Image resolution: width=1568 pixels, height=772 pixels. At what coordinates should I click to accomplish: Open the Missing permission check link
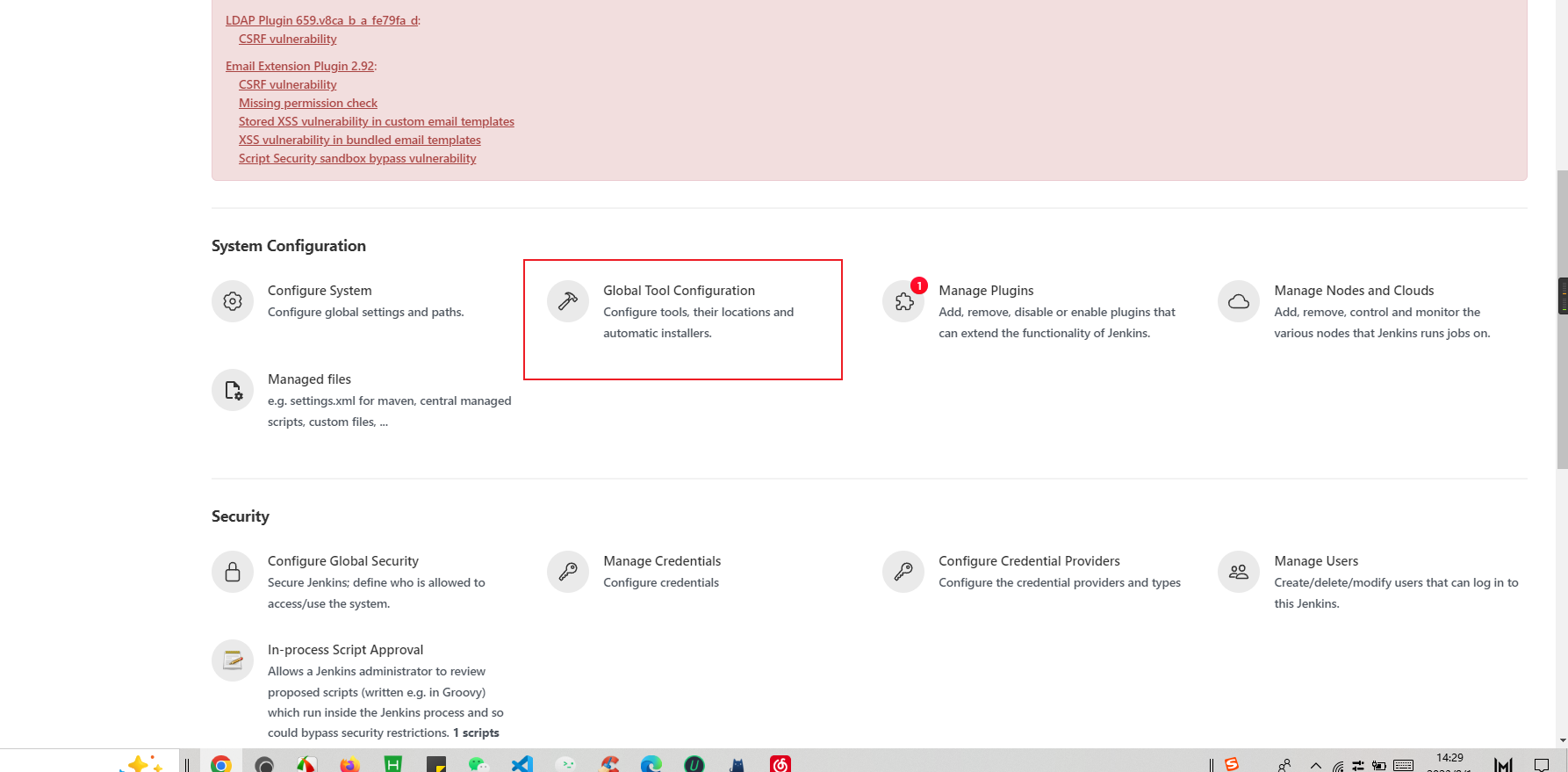(x=307, y=103)
